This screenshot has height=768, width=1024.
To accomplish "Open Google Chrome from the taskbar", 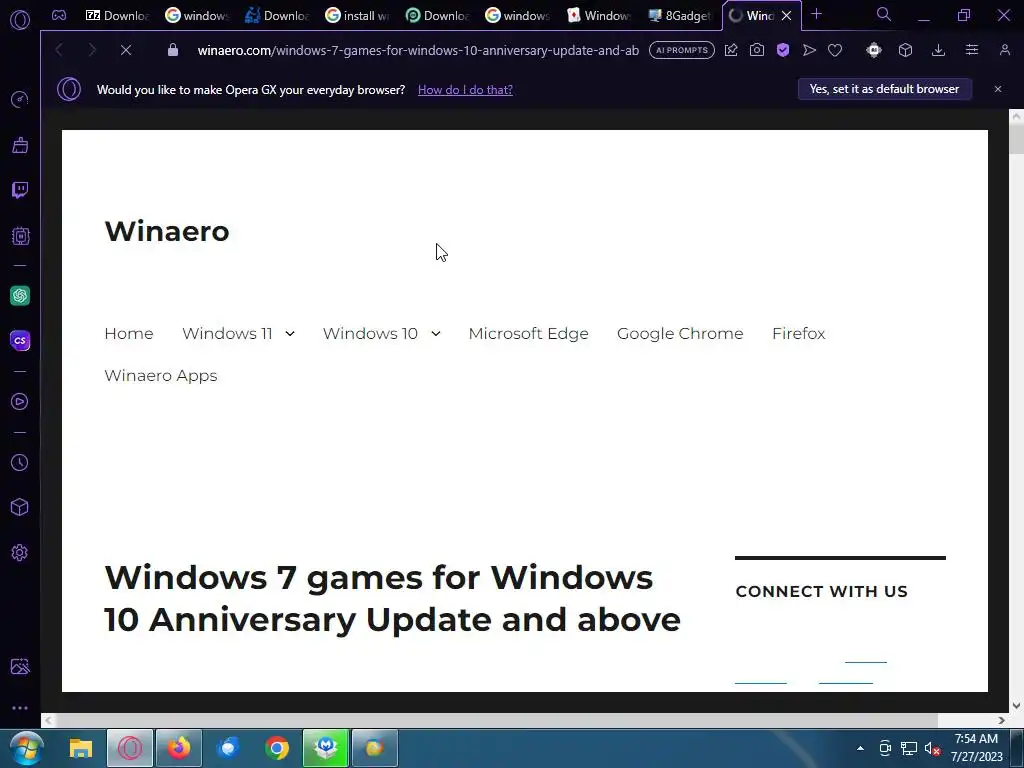I will click(277, 748).
